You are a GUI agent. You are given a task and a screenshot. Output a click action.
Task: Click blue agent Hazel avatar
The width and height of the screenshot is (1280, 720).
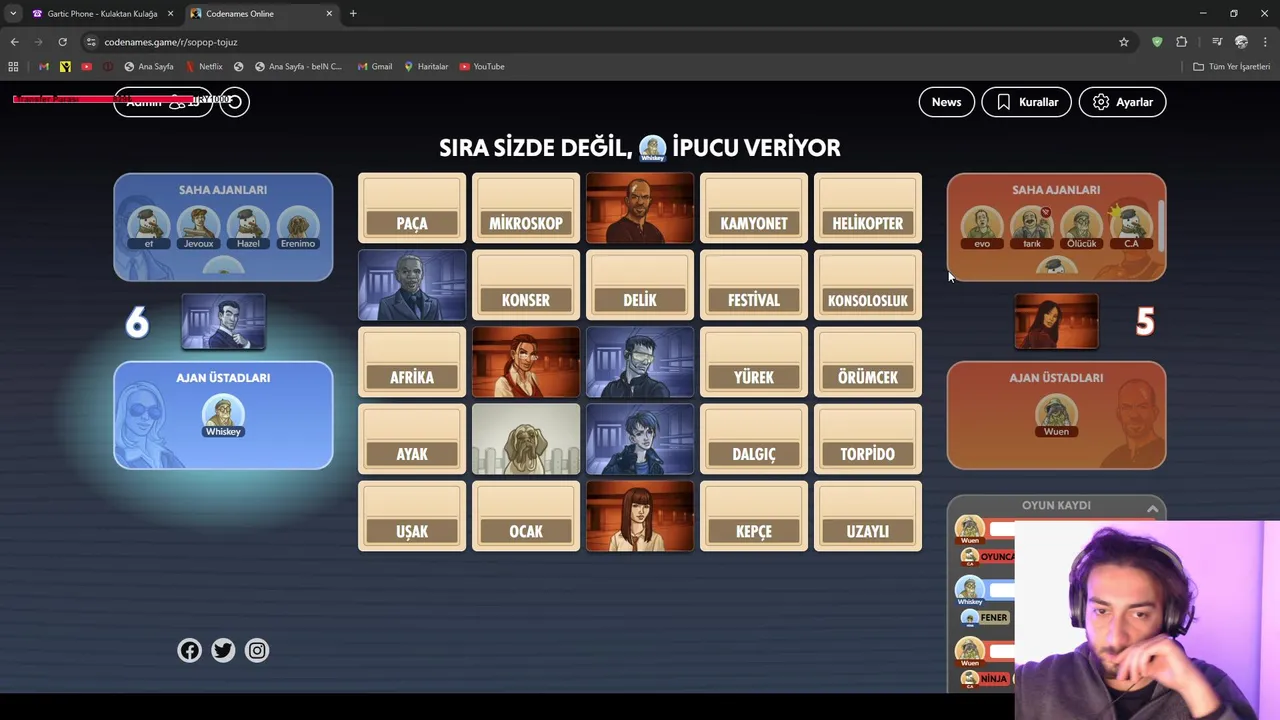(248, 226)
